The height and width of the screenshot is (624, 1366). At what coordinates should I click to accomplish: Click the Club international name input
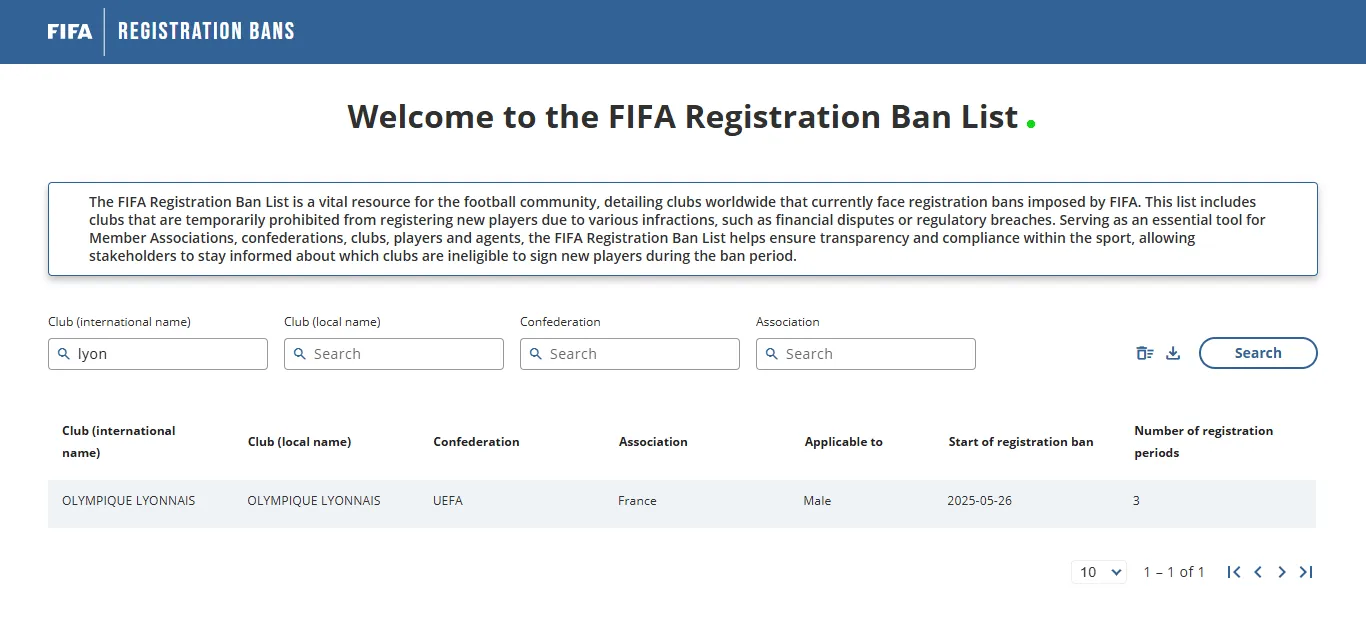158,354
